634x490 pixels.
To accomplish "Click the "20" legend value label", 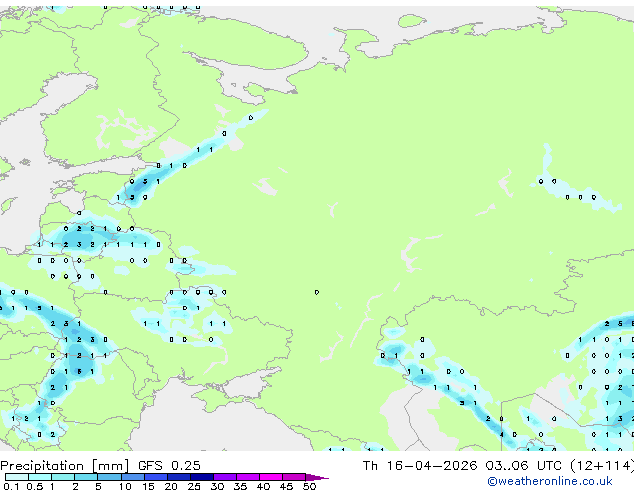I will pos(171,486).
